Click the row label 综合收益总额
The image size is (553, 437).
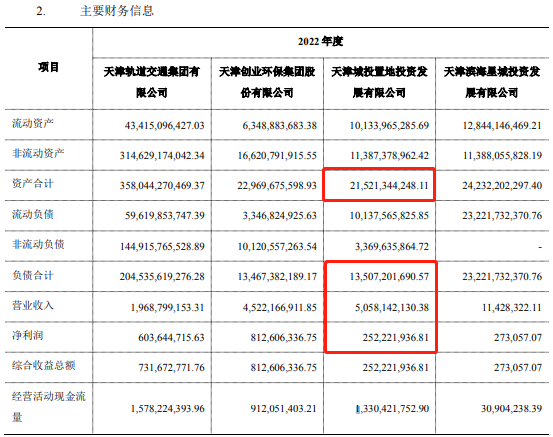coord(44,365)
